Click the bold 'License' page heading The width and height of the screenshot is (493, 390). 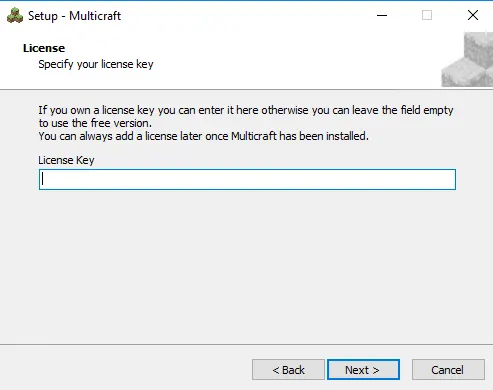click(x=44, y=48)
